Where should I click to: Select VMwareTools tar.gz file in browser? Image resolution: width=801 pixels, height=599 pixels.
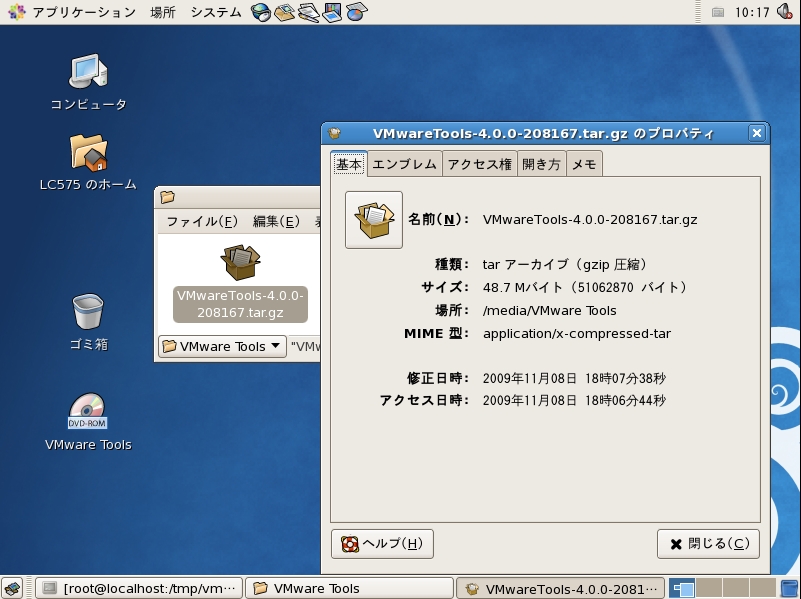coord(240,283)
